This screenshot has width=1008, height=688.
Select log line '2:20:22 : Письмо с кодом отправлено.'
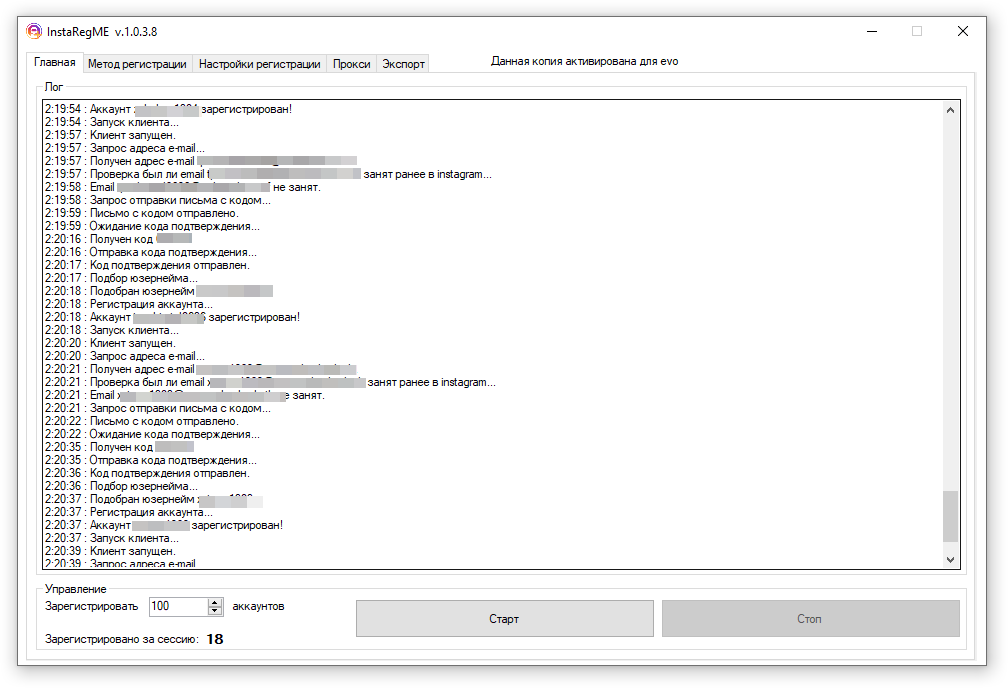[x=141, y=421]
